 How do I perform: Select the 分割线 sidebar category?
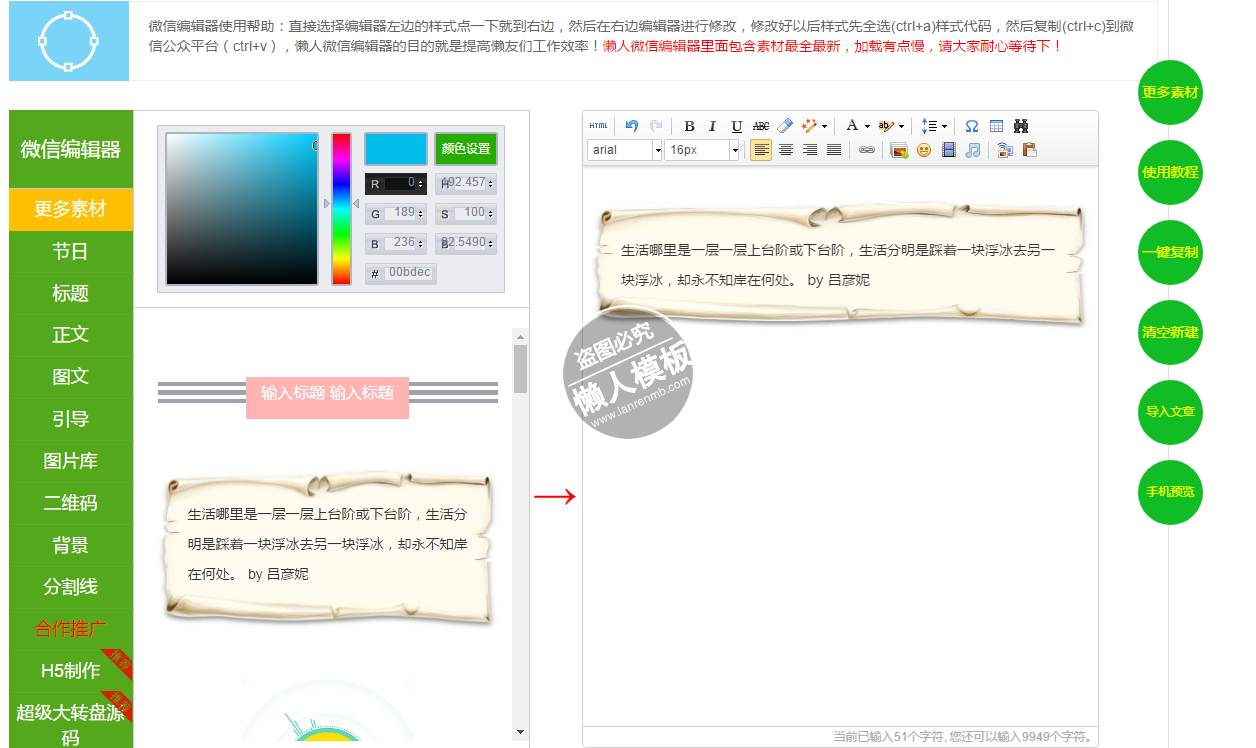71,587
